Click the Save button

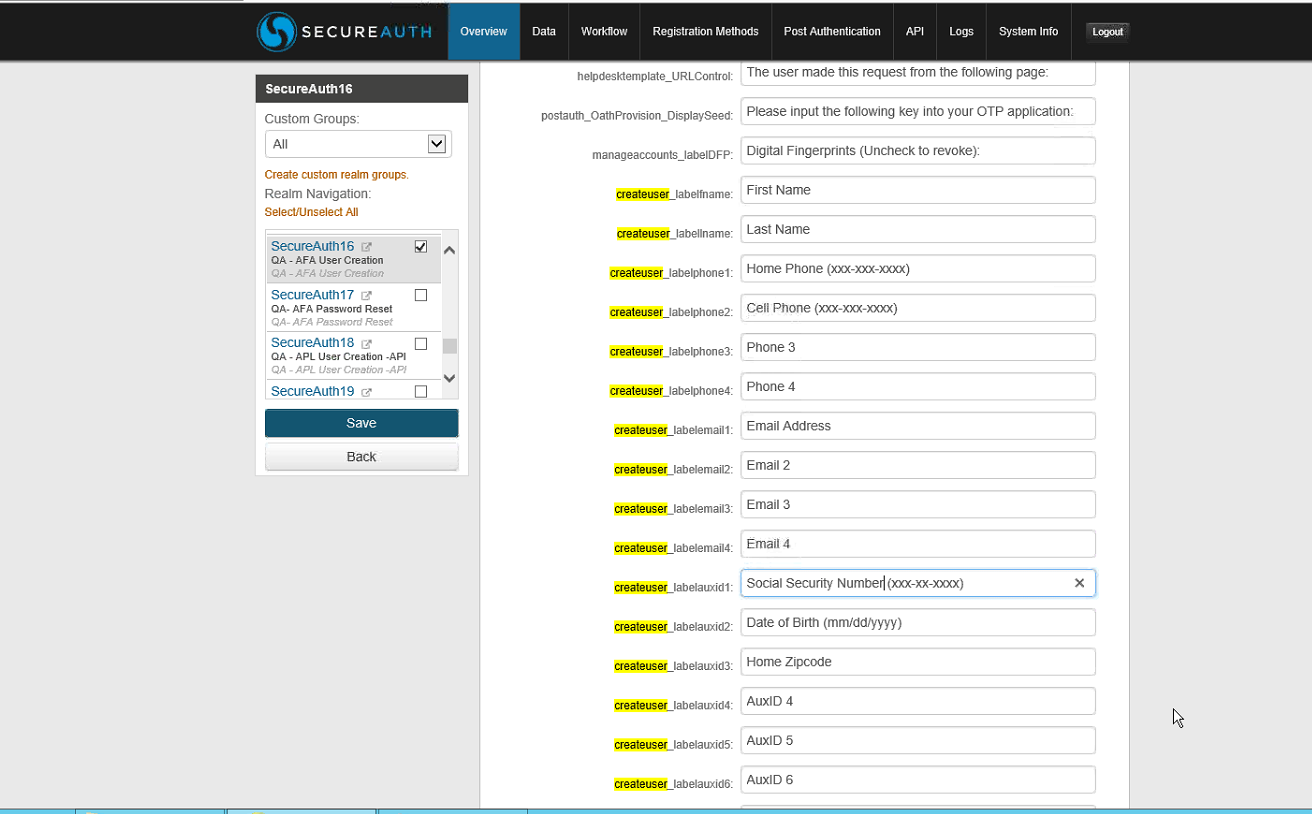362,423
